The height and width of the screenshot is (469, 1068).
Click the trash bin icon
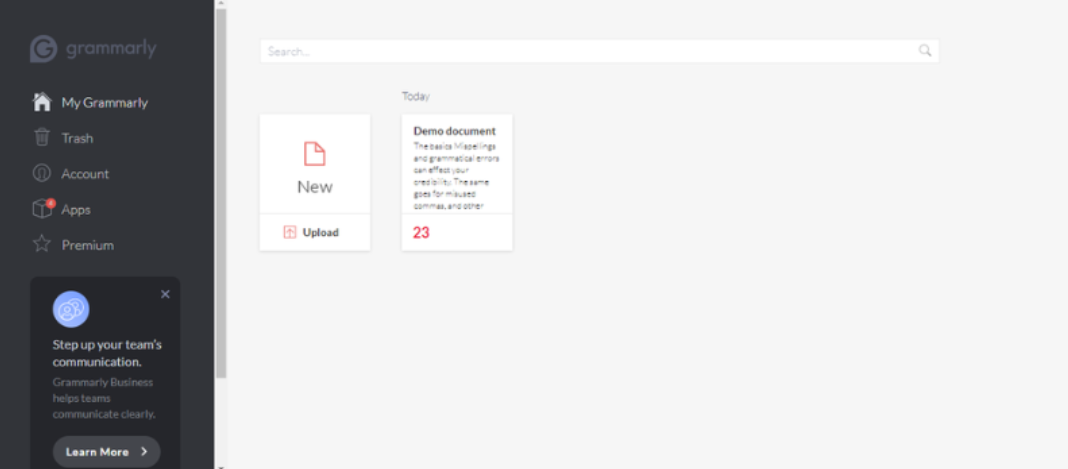[42, 138]
